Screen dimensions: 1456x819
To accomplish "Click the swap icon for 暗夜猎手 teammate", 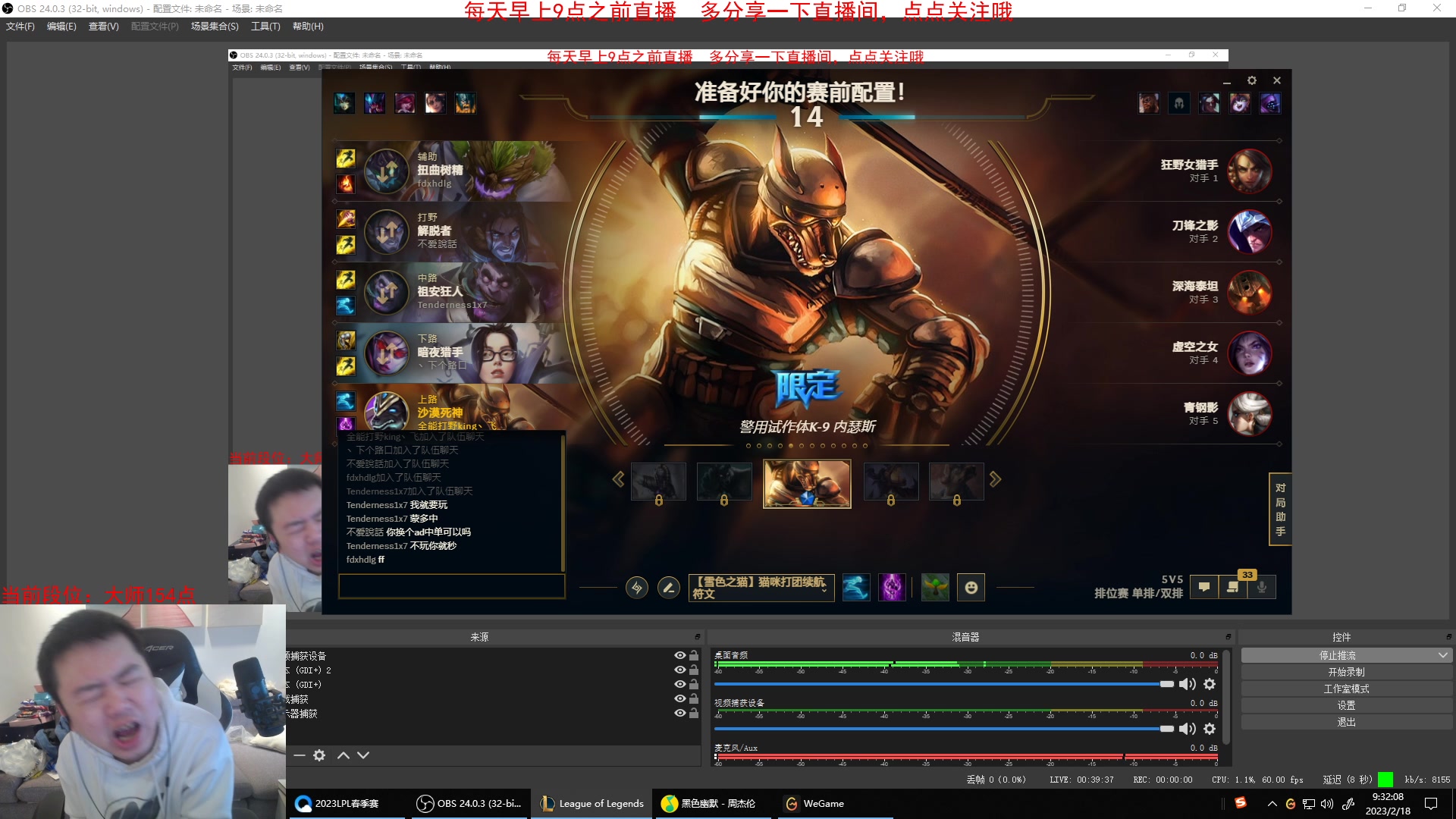I will (387, 353).
